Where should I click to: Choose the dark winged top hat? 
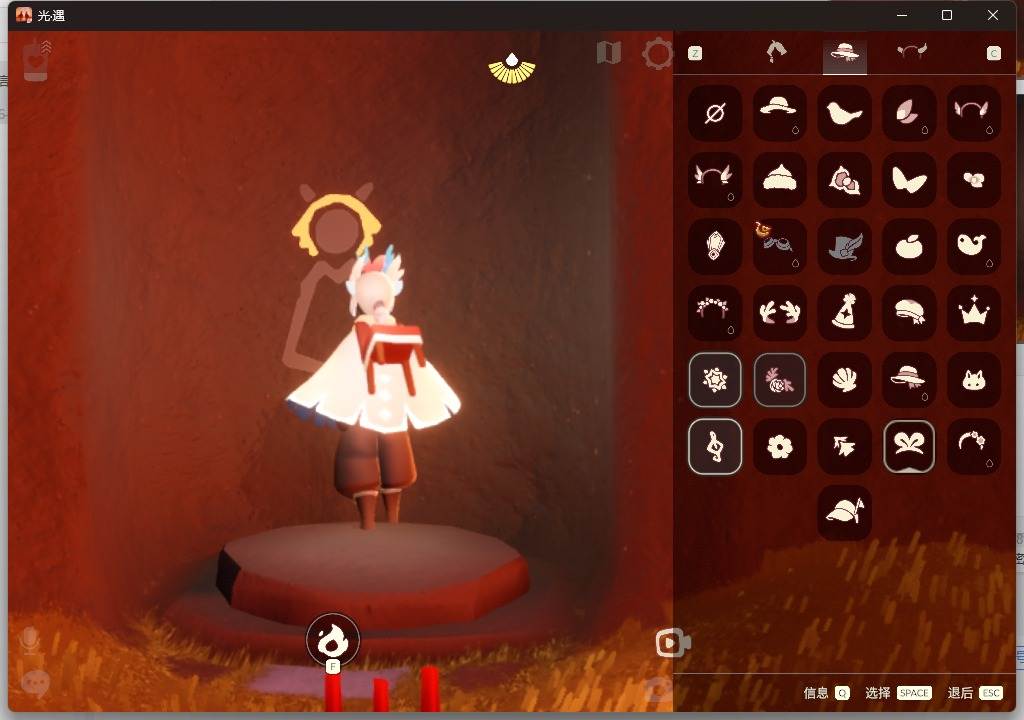pyautogui.click(x=844, y=246)
